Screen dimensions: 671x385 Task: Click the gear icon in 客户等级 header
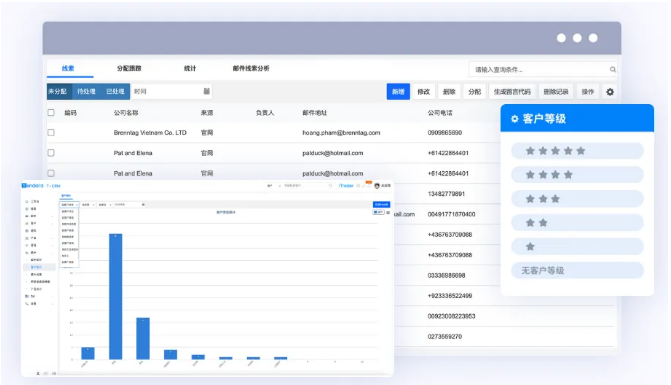[x=515, y=118]
